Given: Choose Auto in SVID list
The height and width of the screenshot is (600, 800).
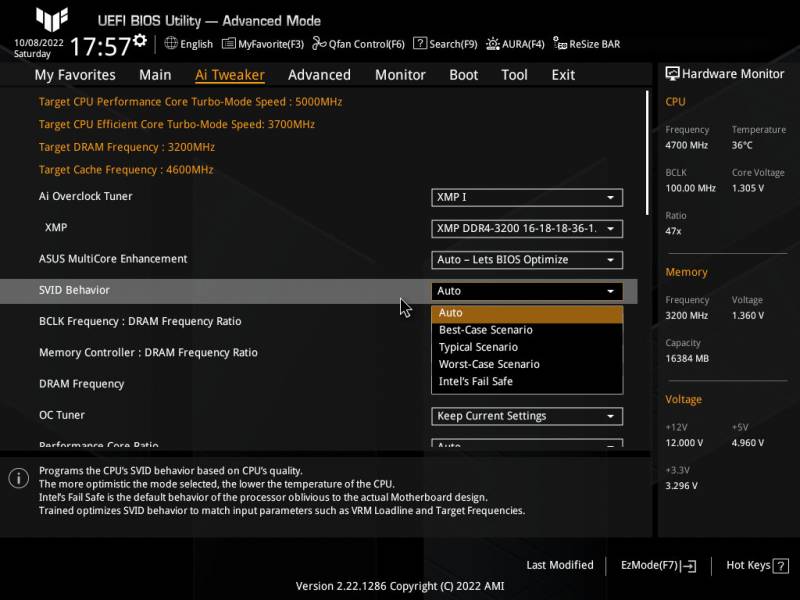Looking at the screenshot, I should pos(527,313).
